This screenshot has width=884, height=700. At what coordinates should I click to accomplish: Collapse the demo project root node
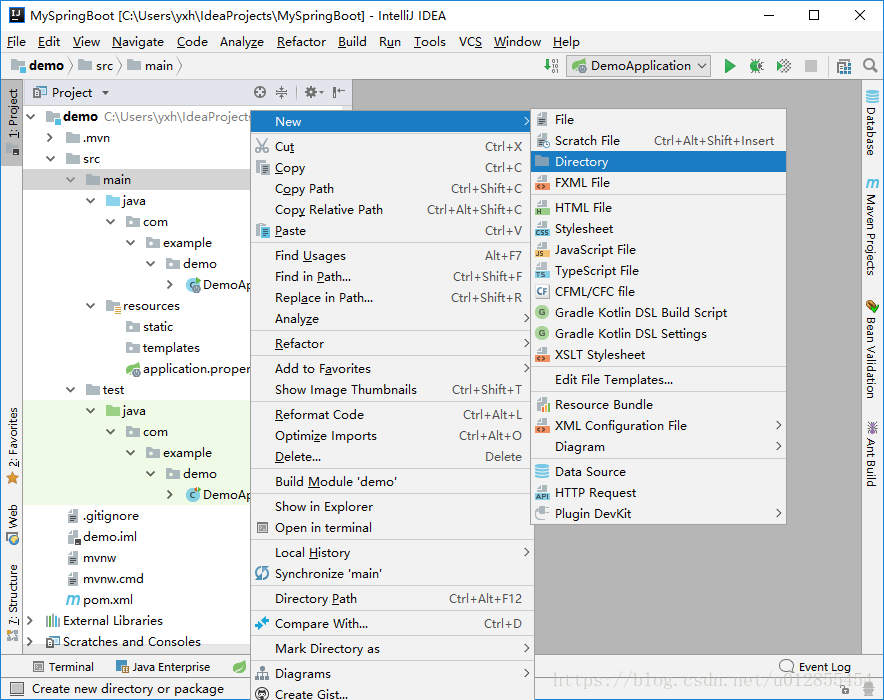pyautogui.click(x=31, y=117)
